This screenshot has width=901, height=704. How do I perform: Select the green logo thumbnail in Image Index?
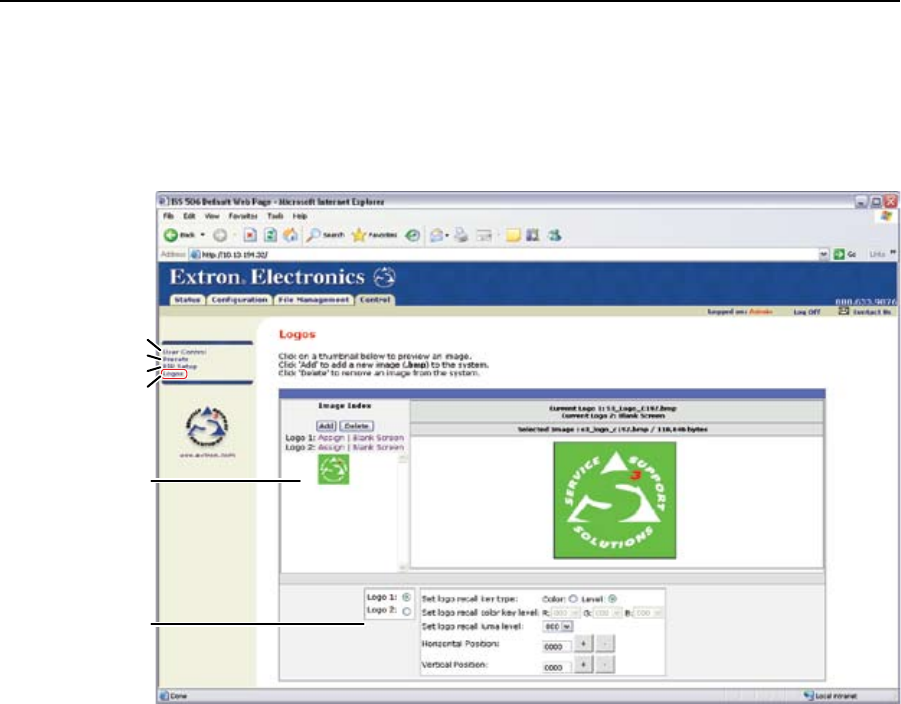(333, 470)
